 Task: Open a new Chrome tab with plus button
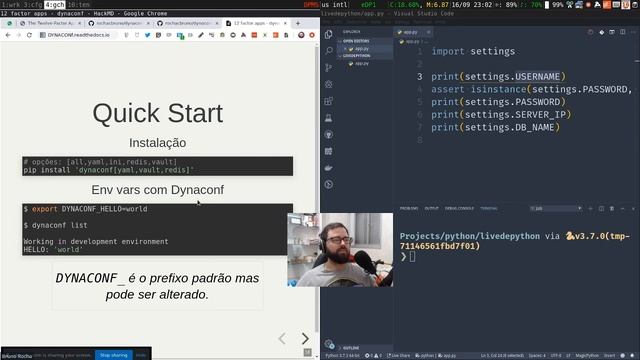pyautogui.click(x=298, y=23)
